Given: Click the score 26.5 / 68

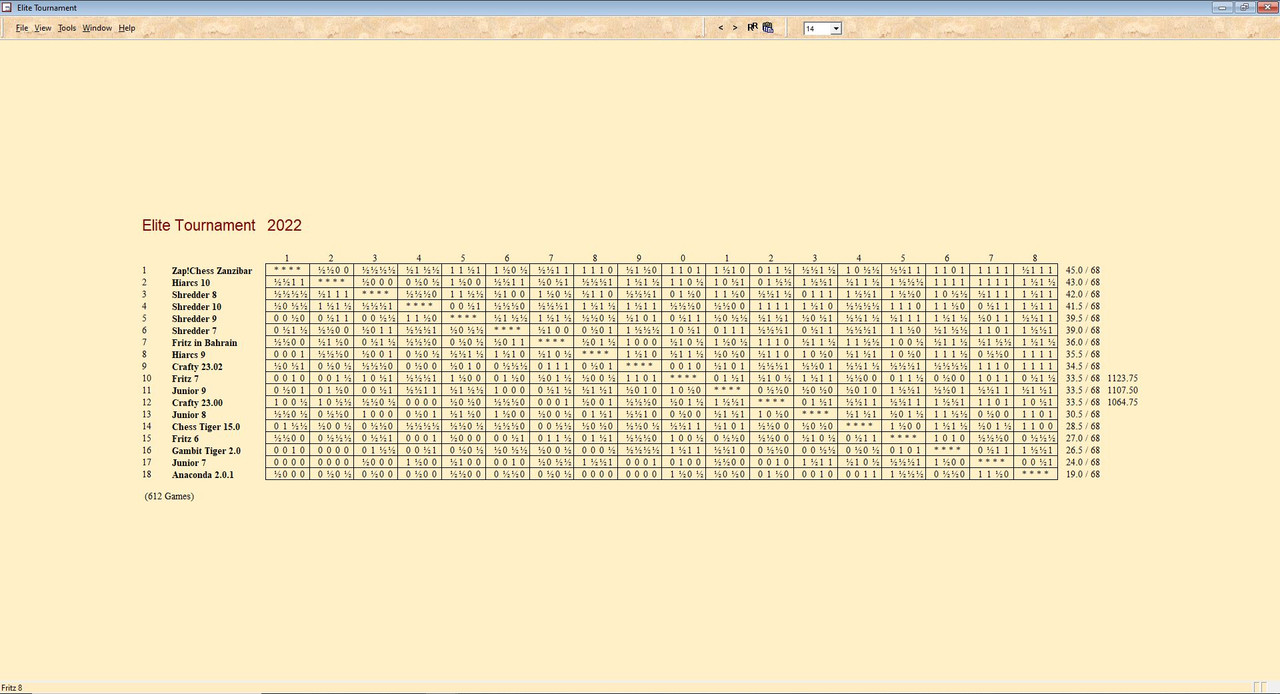Looking at the screenshot, I should point(1083,451).
